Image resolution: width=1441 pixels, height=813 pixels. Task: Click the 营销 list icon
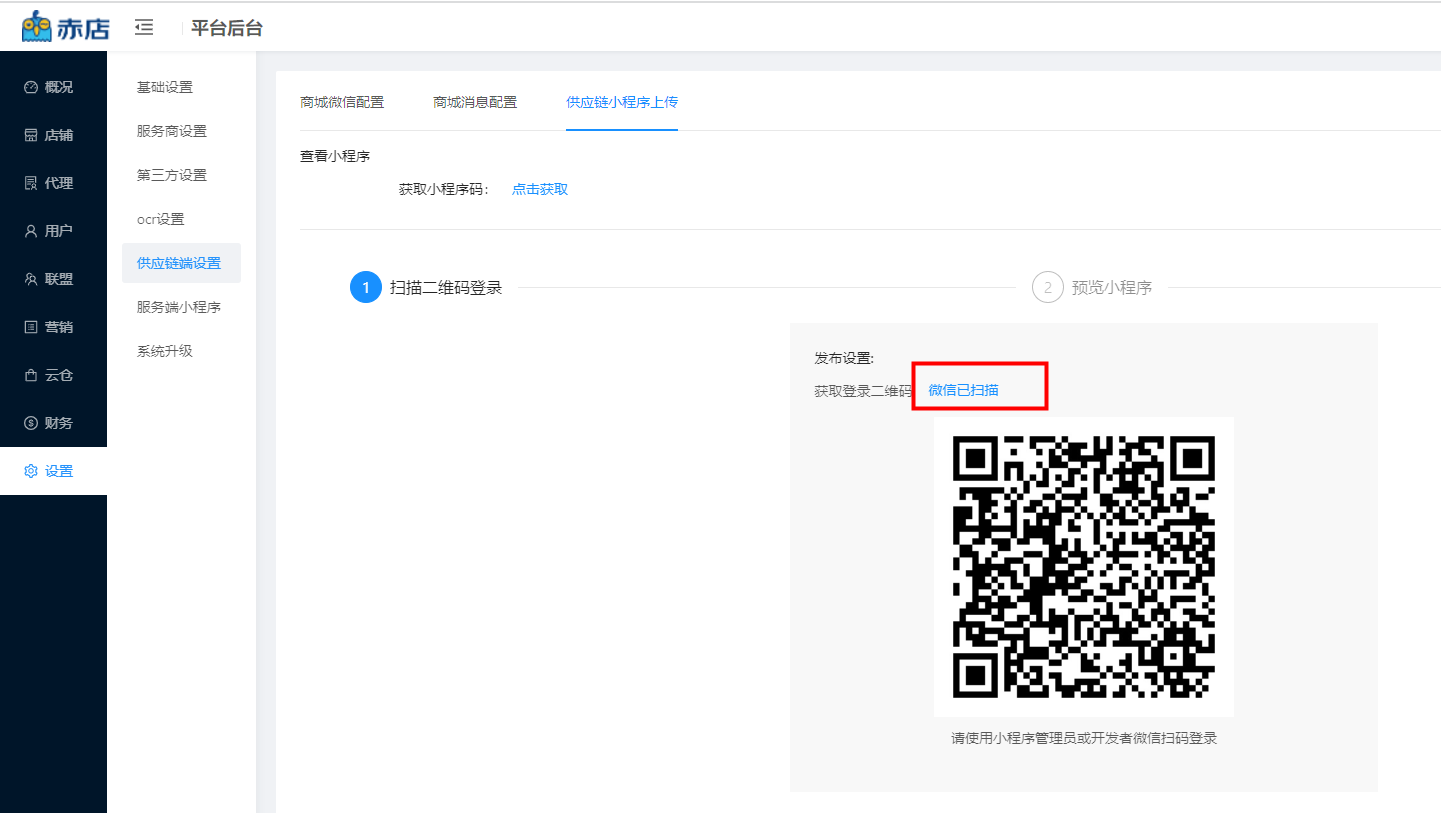tap(31, 327)
